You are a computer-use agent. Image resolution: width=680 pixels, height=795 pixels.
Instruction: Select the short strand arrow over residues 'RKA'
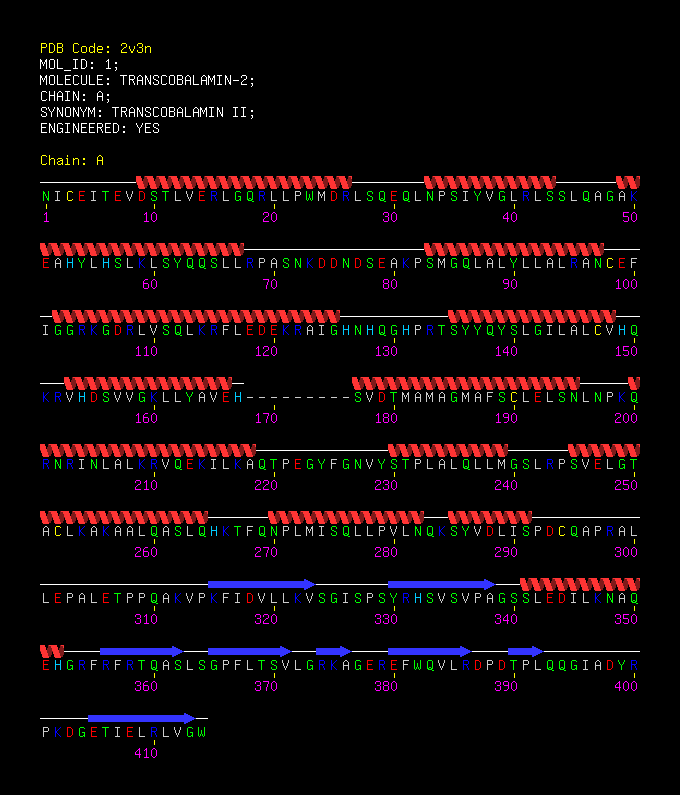[334, 651]
